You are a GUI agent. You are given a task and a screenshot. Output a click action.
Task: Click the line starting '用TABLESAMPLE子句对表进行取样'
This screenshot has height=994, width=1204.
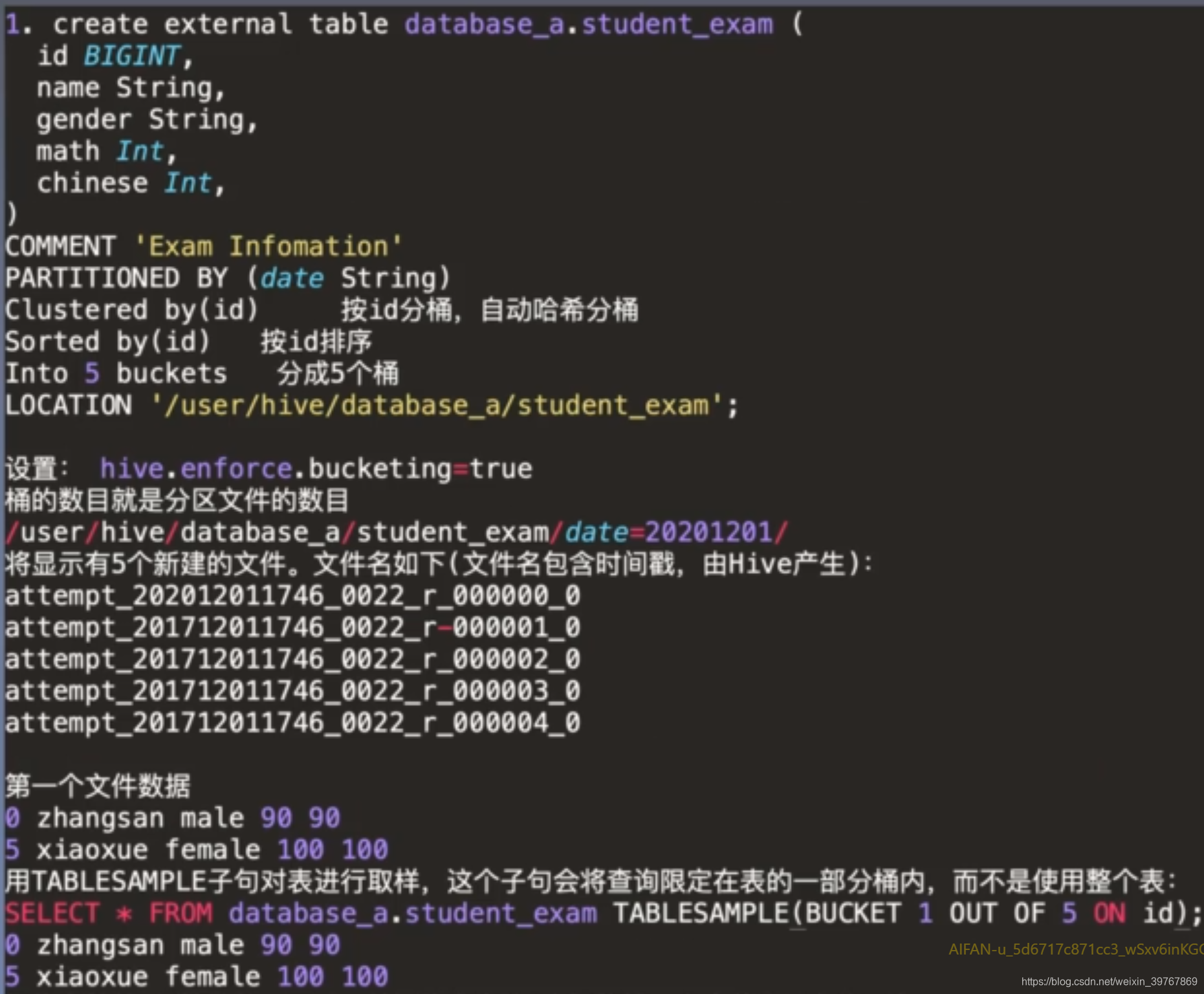591,881
